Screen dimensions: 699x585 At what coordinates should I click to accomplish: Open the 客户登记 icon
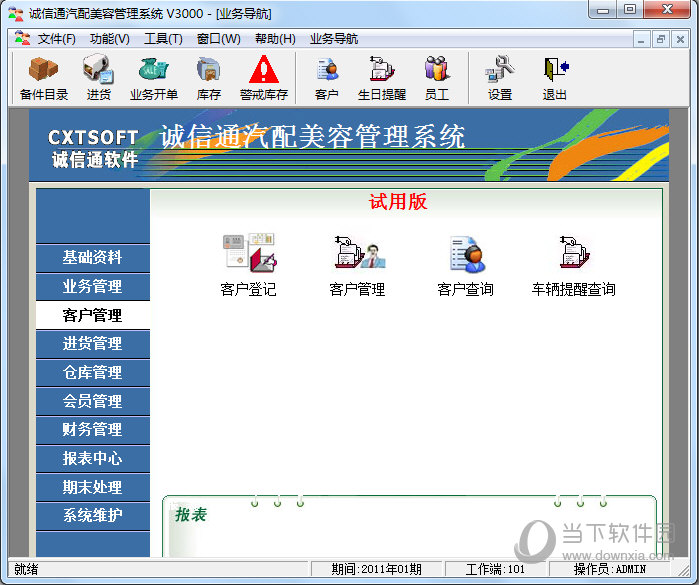249,265
